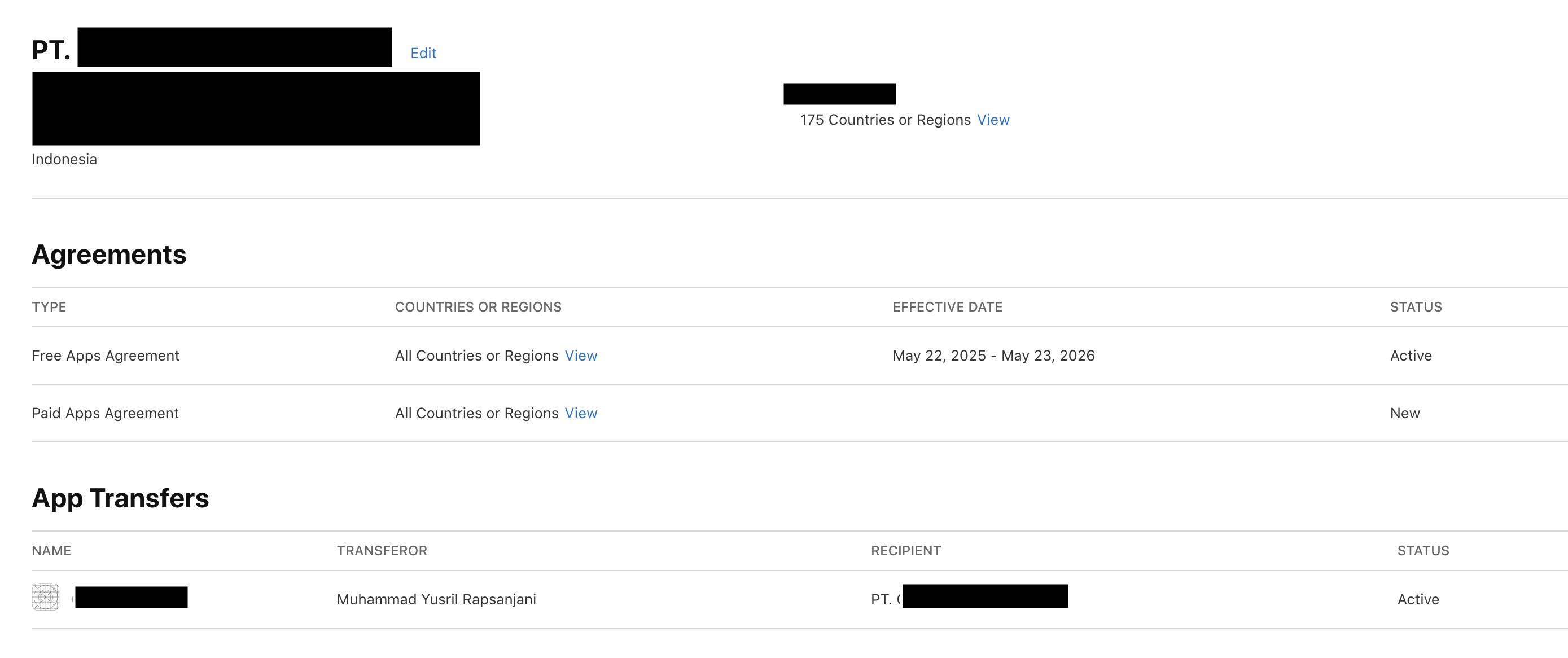Click the TRANSFEROR column header
Image resolution: width=1568 pixels, height=658 pixels.
coord(382,551)
